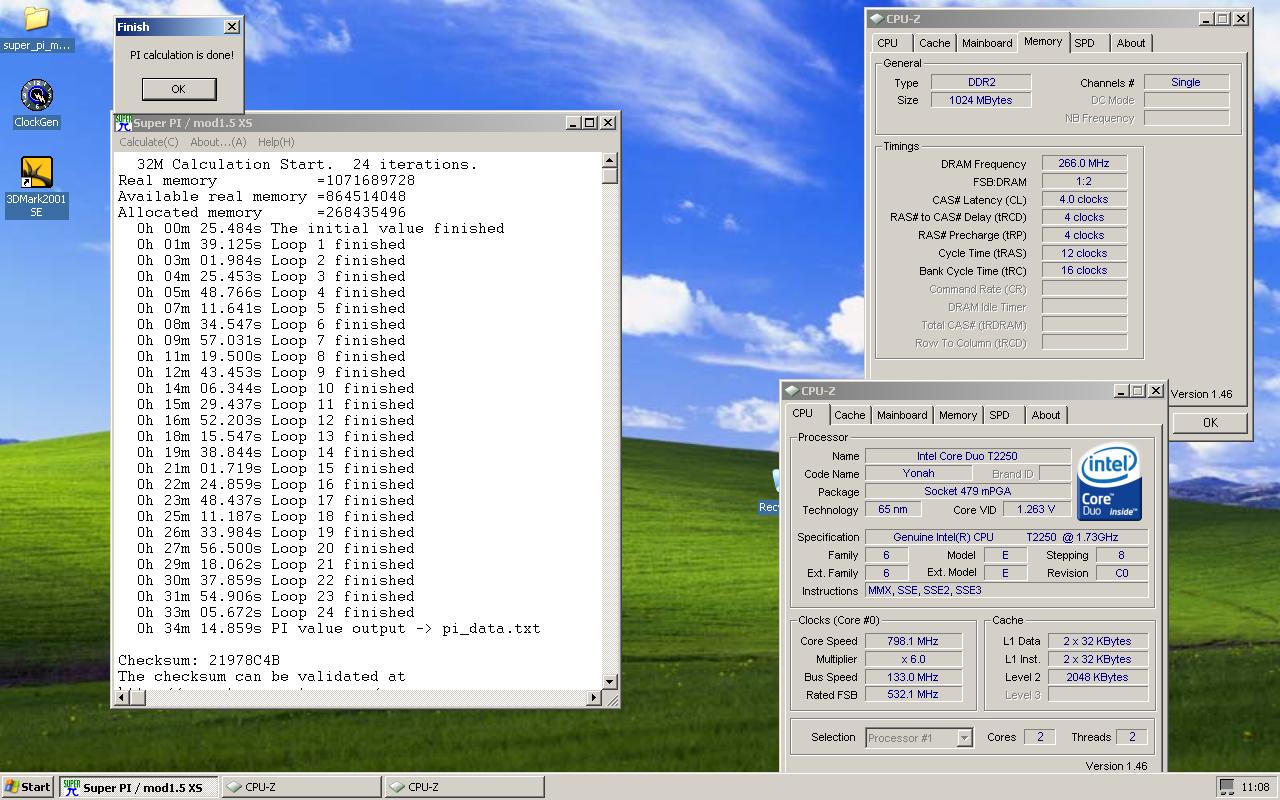Click the Channels # Single field
This screenshot has height=800, width=1280.
click(1186, 82)
